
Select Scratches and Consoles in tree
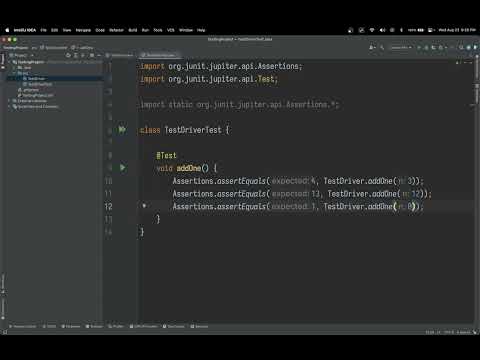37,107
